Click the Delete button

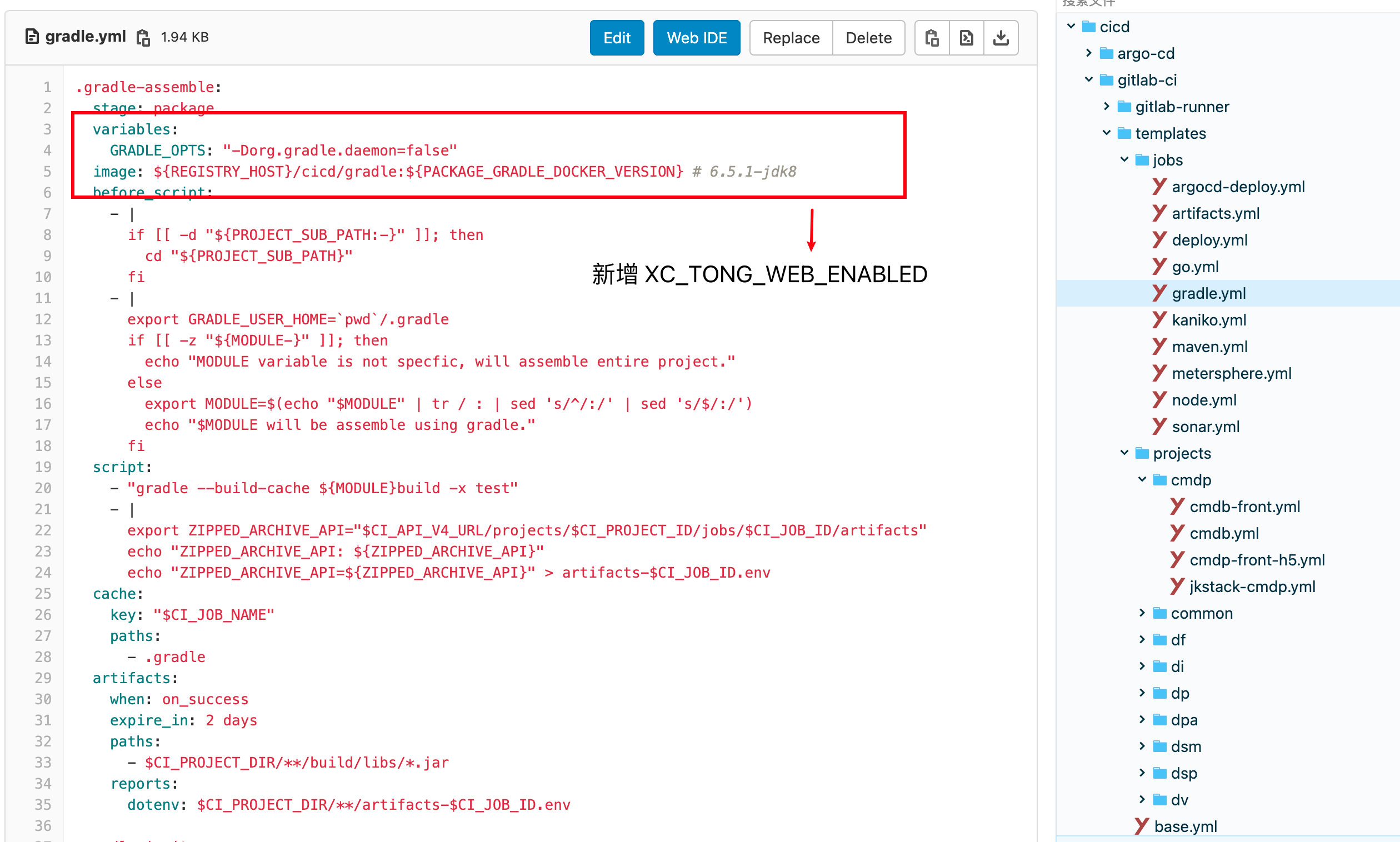tap(868, 38)
